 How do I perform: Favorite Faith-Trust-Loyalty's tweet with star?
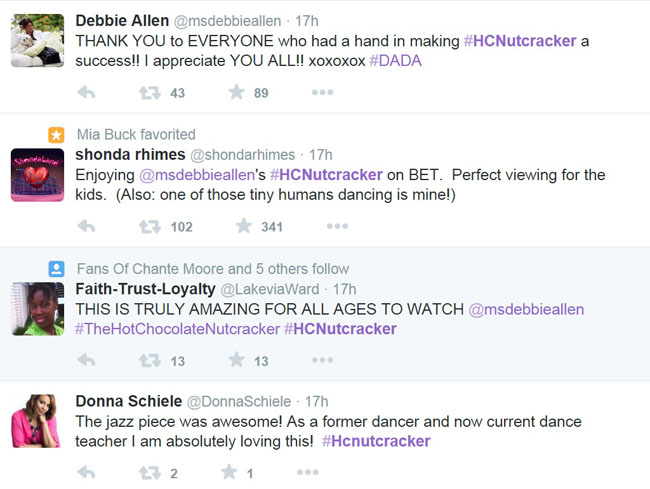[236, 361]
